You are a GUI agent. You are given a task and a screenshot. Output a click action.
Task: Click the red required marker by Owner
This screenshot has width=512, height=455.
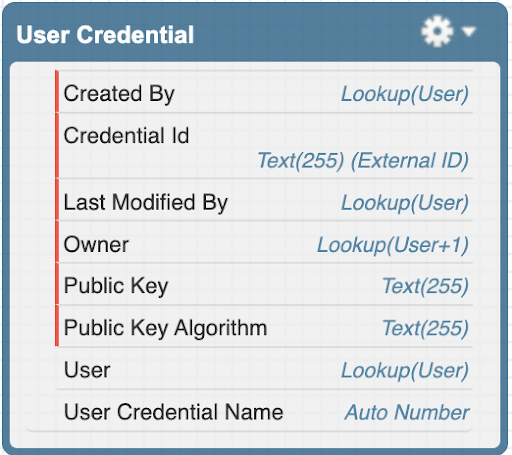(57, 242)
